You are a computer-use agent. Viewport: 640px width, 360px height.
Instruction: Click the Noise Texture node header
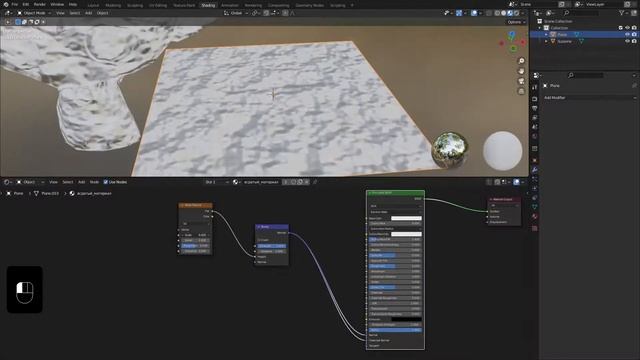tap(196, 205)
